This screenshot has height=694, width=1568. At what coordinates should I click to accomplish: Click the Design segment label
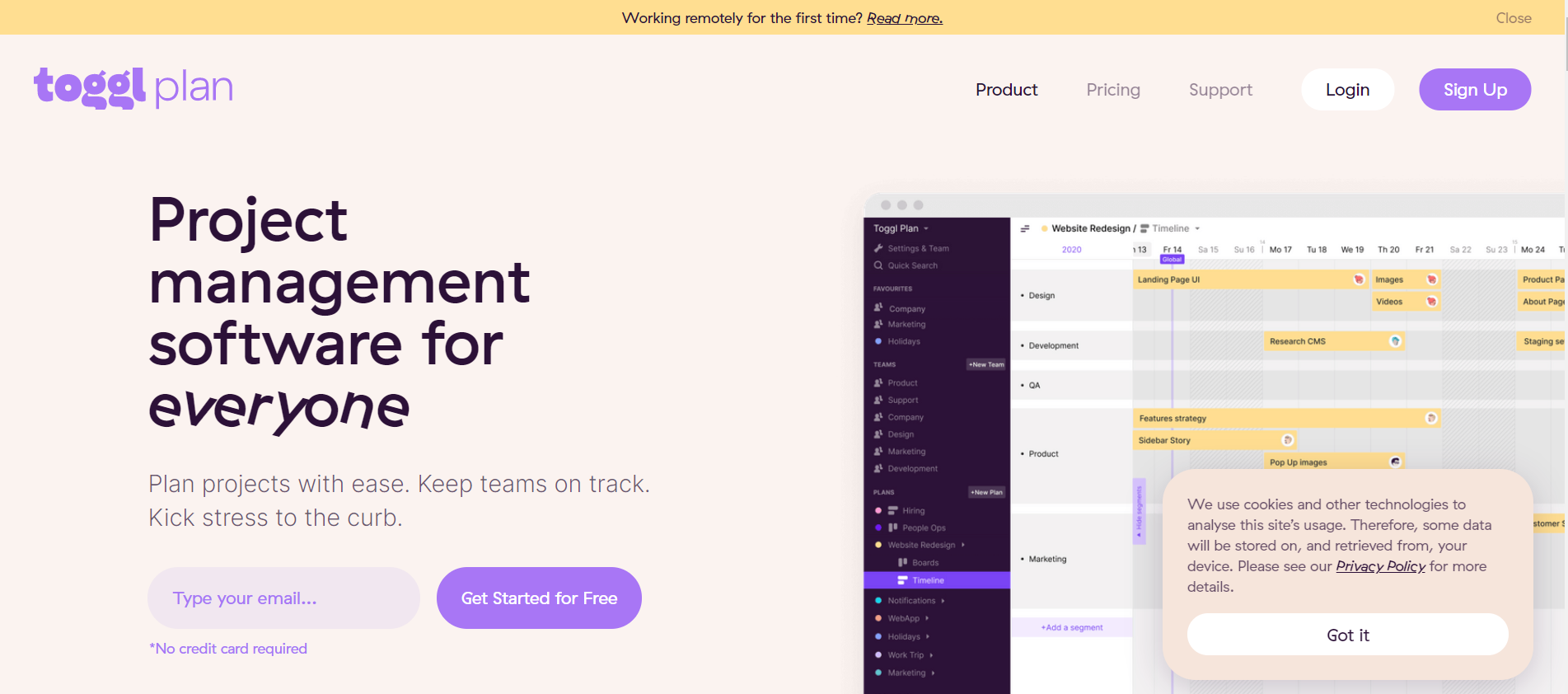[1041, 295]
